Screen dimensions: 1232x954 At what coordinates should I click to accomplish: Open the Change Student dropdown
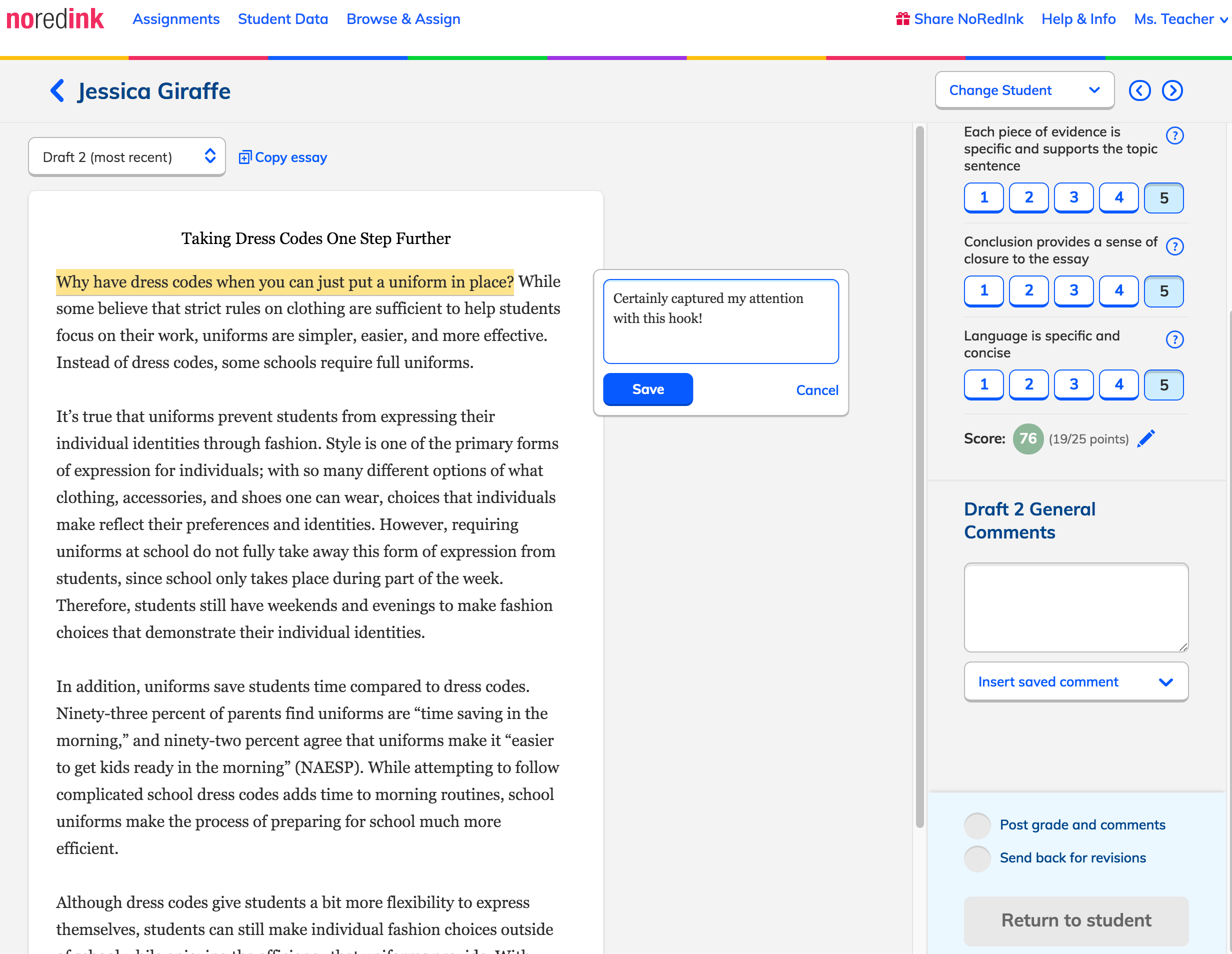(1024, 90)
